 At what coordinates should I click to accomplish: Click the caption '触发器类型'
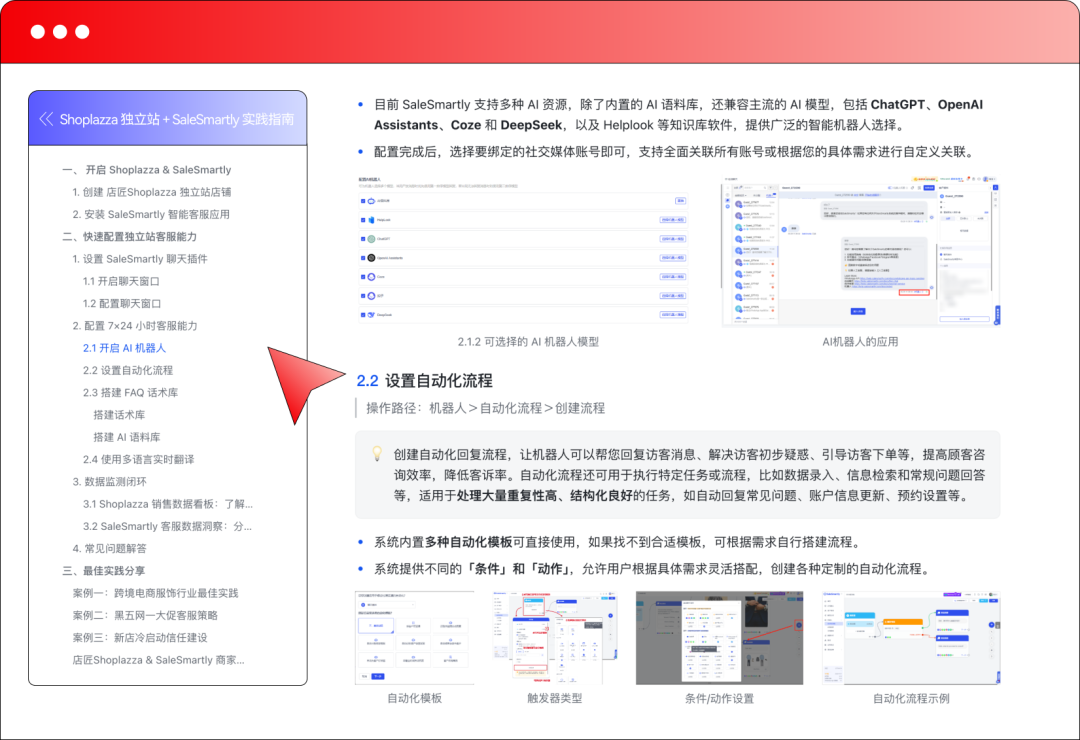(x=554, y=699)
